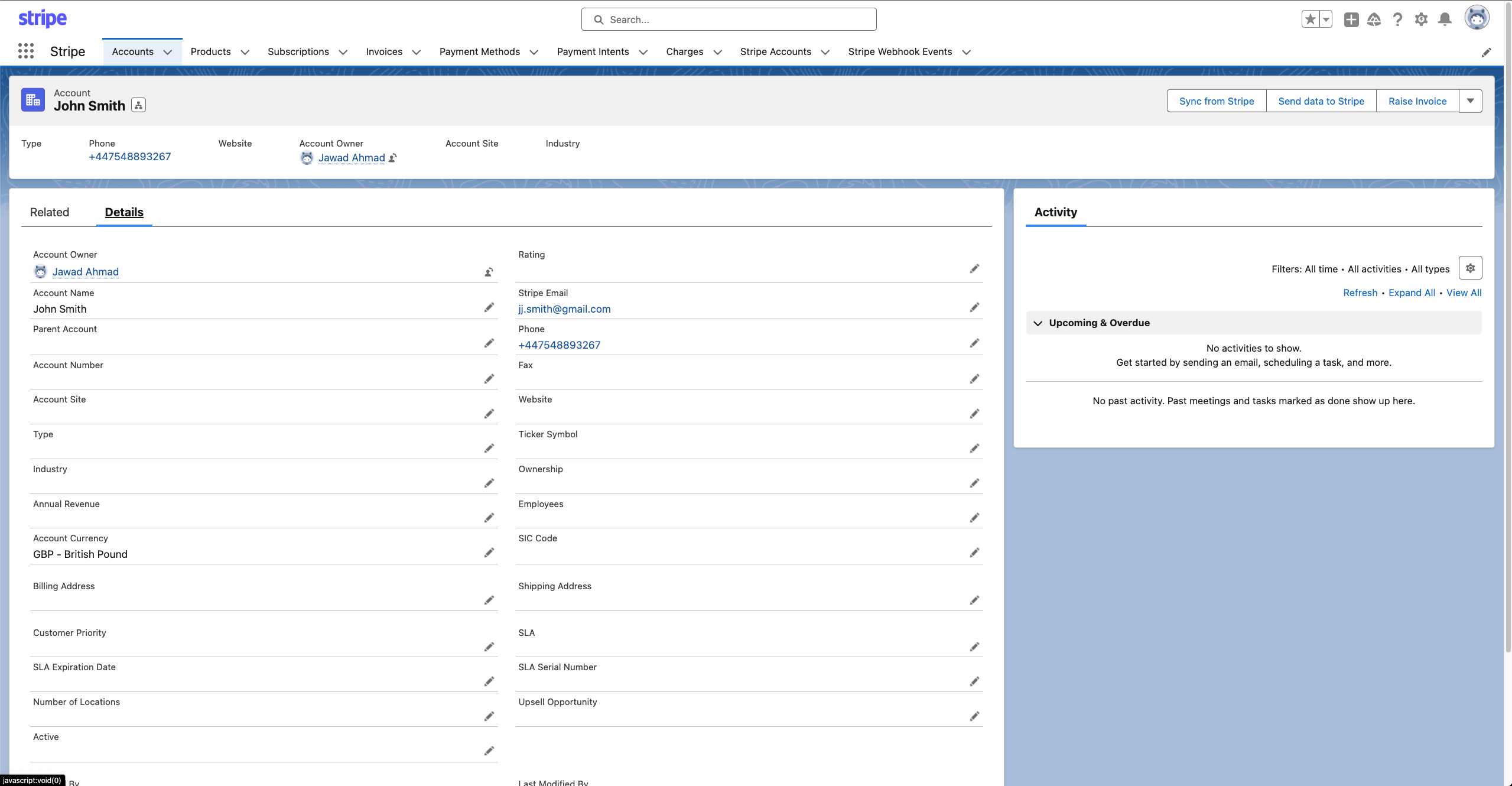
Task: Open the App Launcher grid icon
Action: 25,51
